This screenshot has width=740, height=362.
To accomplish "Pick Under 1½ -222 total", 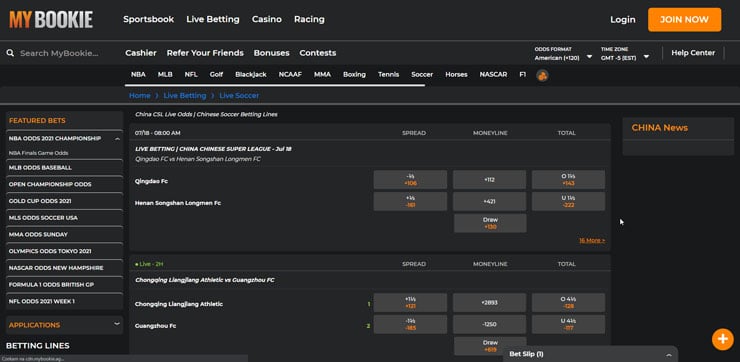I will tap(568, 202).
